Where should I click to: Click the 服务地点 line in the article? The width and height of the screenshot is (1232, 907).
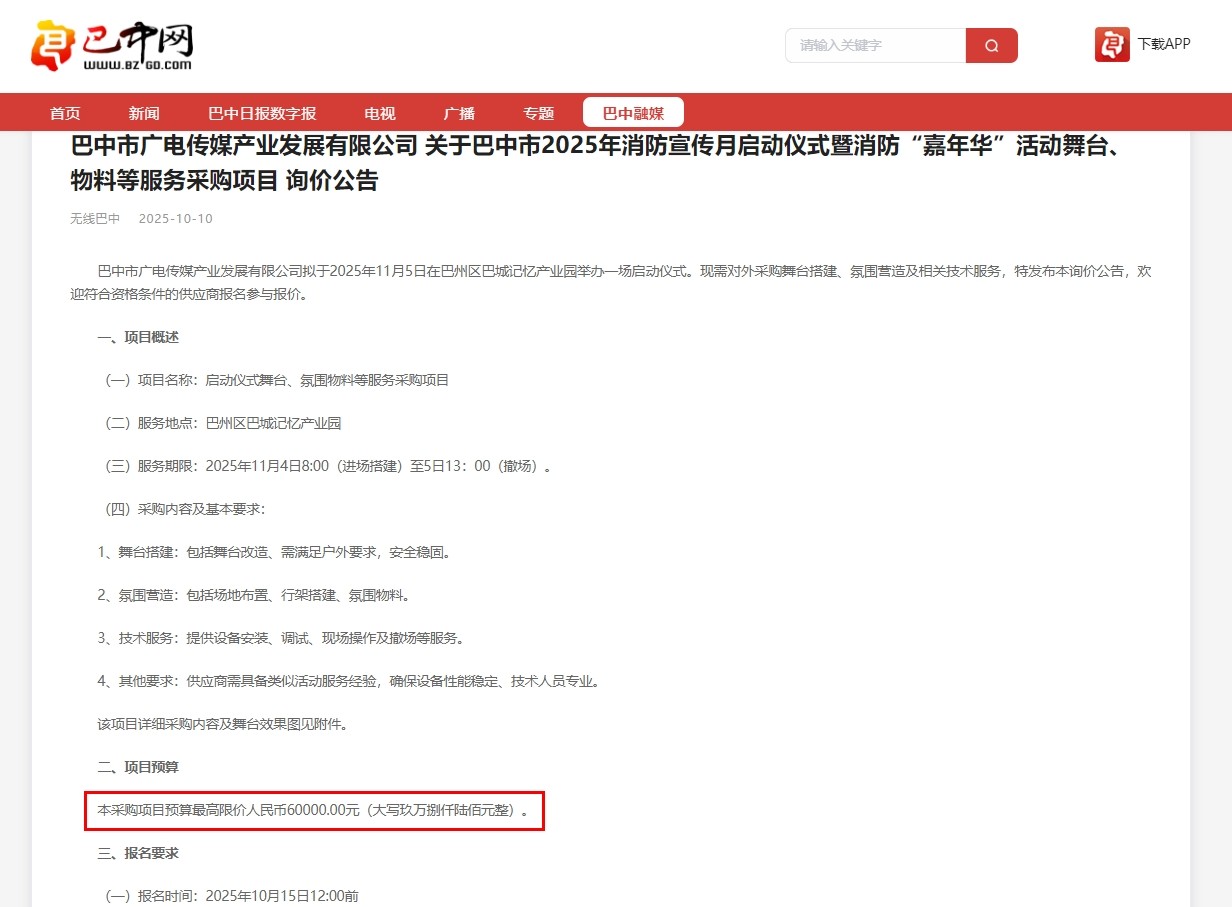[x=224, y=424]
